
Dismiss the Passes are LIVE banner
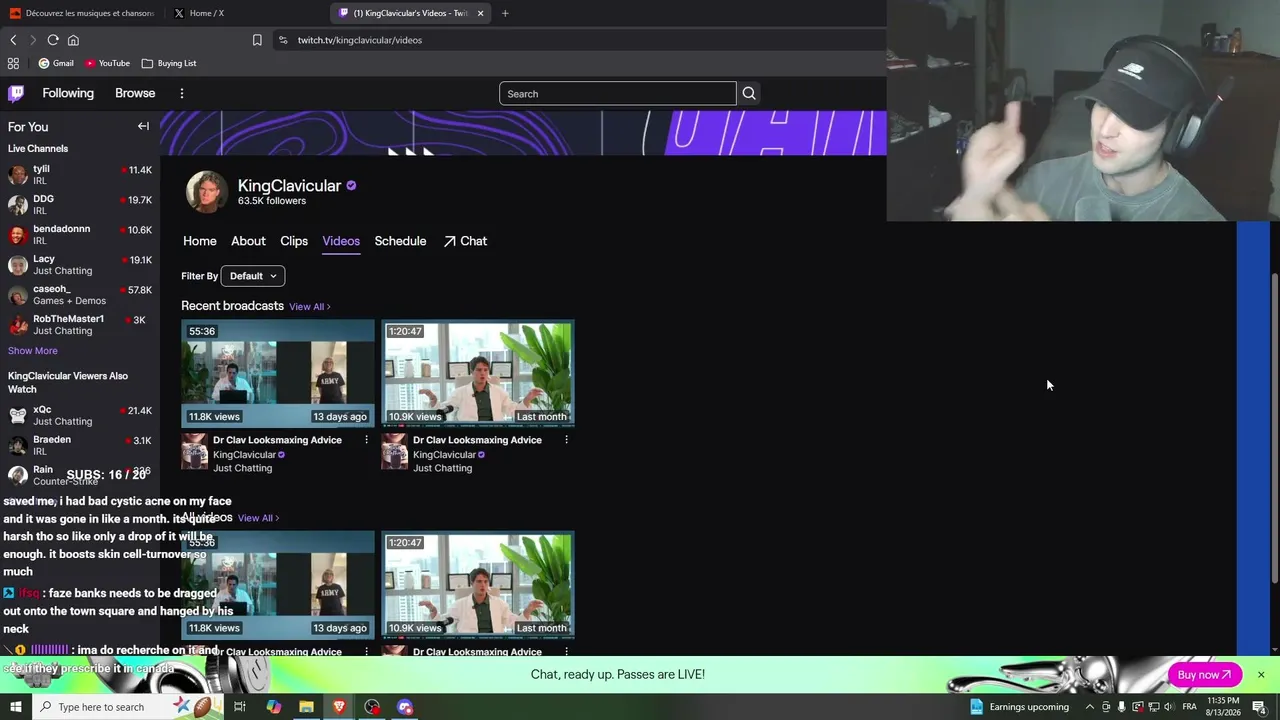pos(1261,675)
